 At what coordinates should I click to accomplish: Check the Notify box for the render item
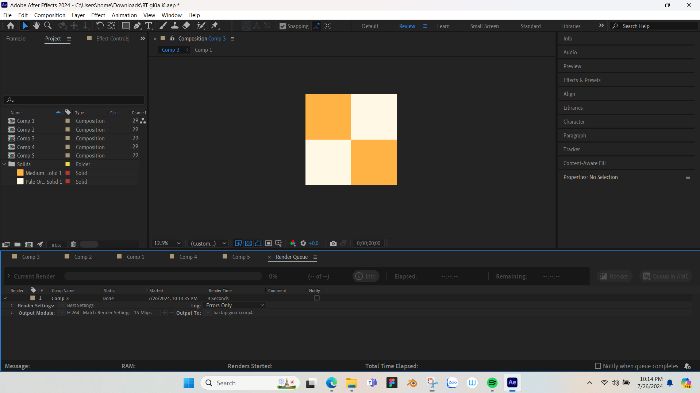pyautogui.click(x=317, y=298)
